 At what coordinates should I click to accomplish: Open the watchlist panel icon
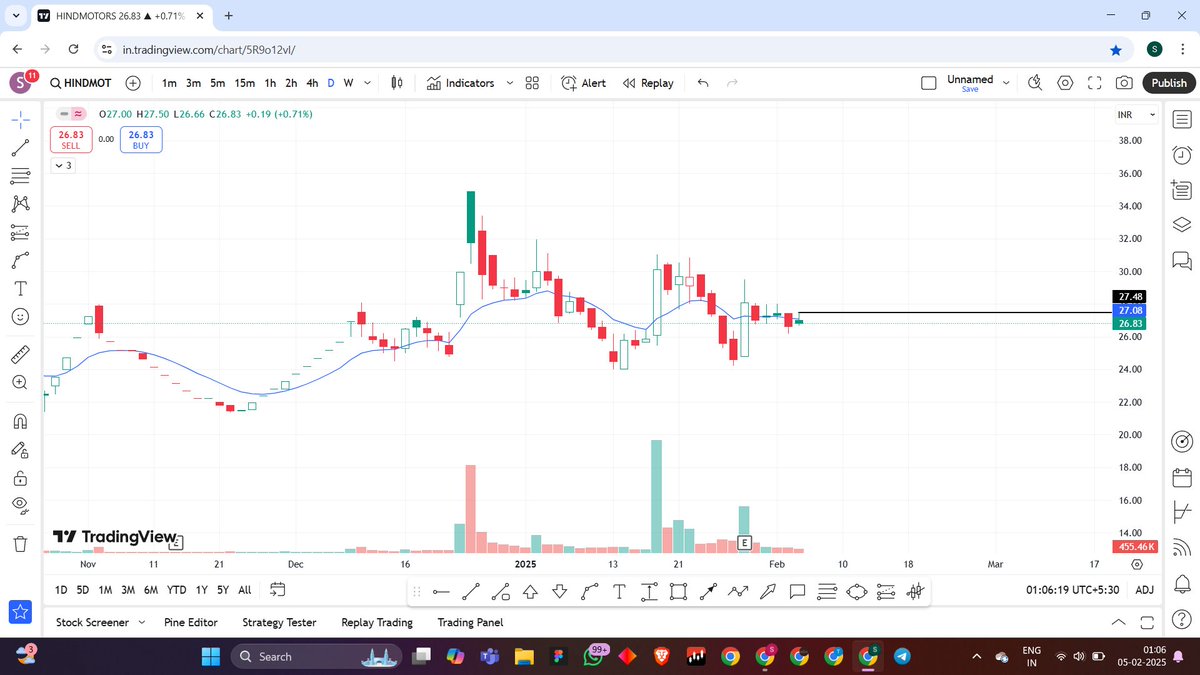click(x=1181, y=120)
